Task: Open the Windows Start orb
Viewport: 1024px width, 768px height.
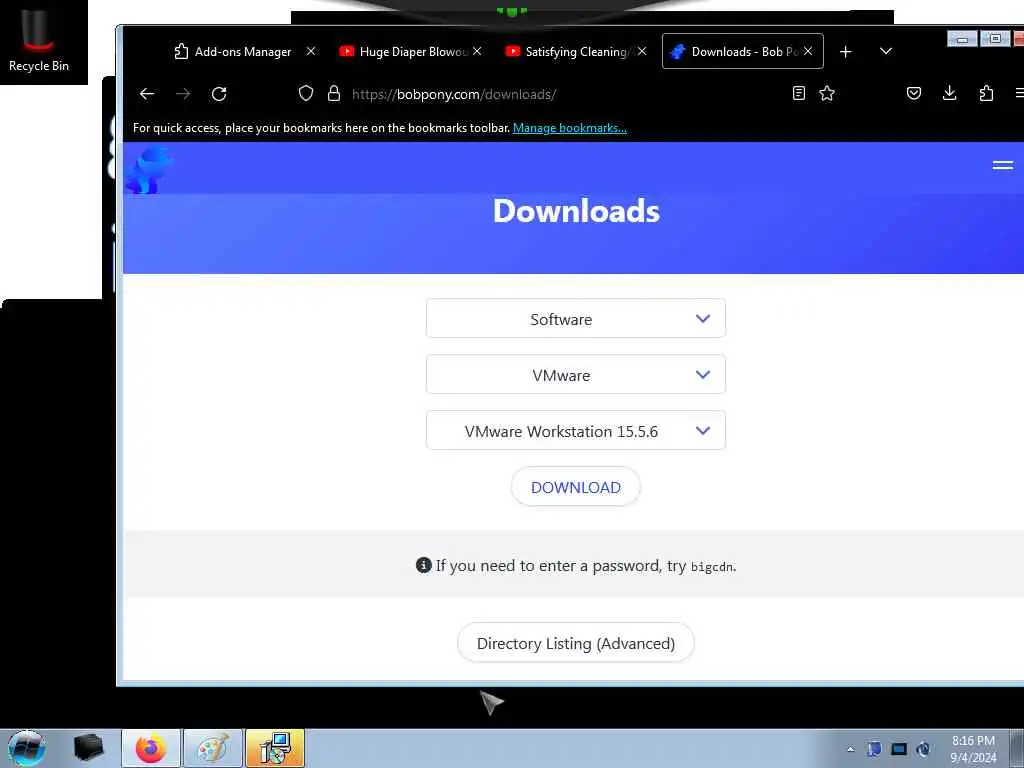Action: tap(26, 748)
